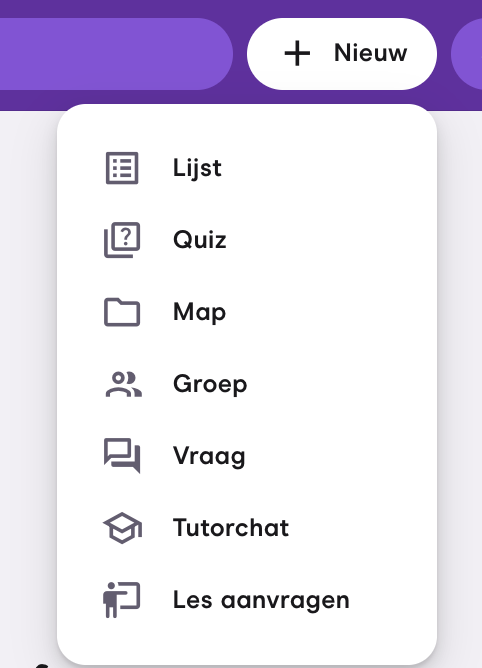
Task: Click the Groep people icon
Action: [124, 384]
